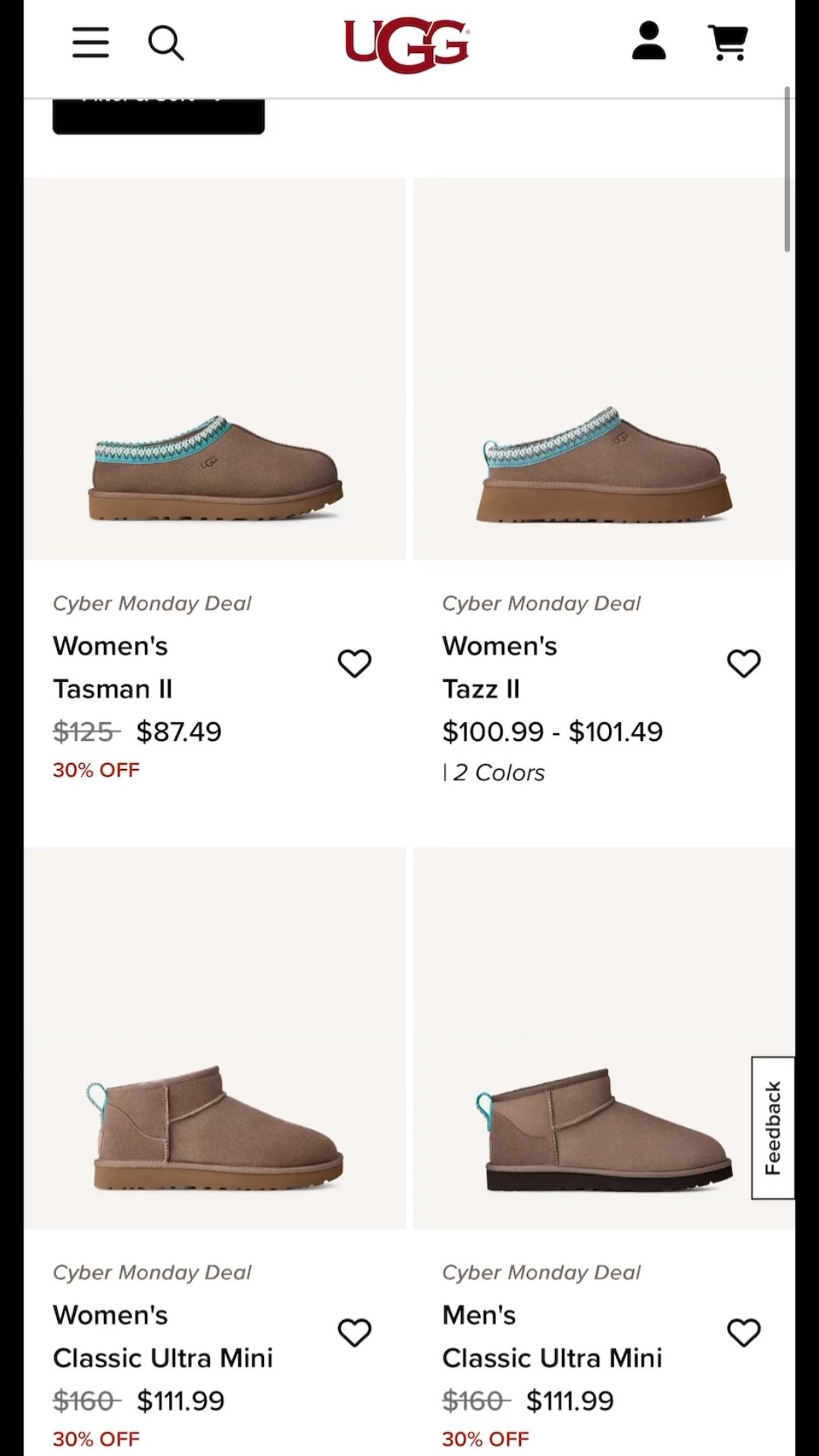Open the Feedback side tab
This screenshot has width=819, height=1456.
[x=773, y=1128]
